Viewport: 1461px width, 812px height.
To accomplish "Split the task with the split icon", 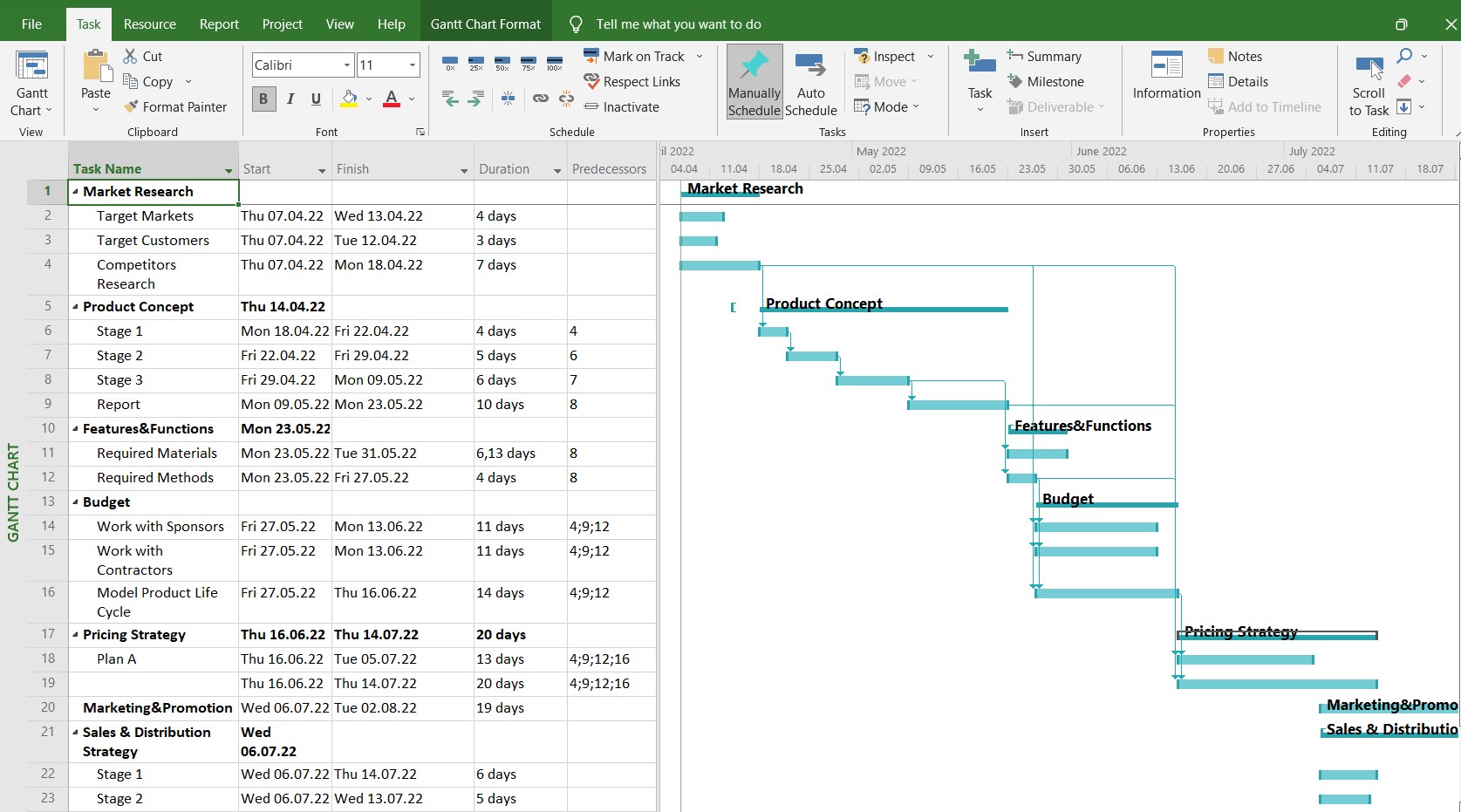I will [x=509, y=99].
